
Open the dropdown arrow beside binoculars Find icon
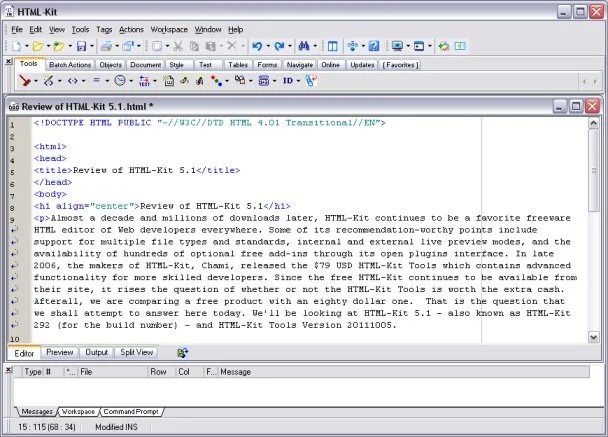315,46
